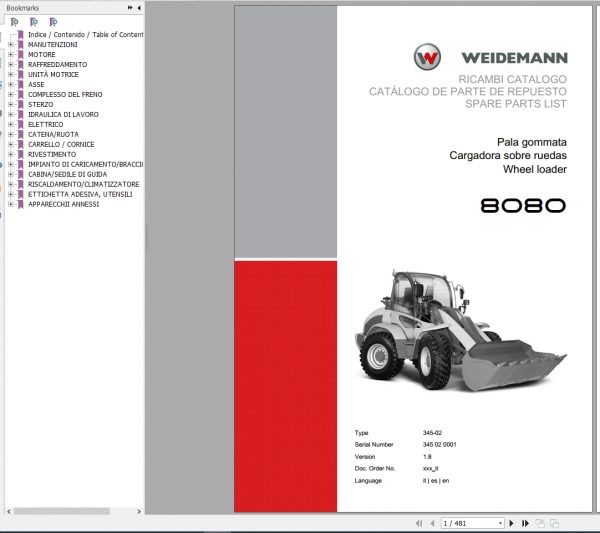Image resolution: width=600 pixels, height=533 pixels.
Task: Open the RISCALDAMENTO/CLIMATIZZATORE bookmark
Action: tap(83, 184)
